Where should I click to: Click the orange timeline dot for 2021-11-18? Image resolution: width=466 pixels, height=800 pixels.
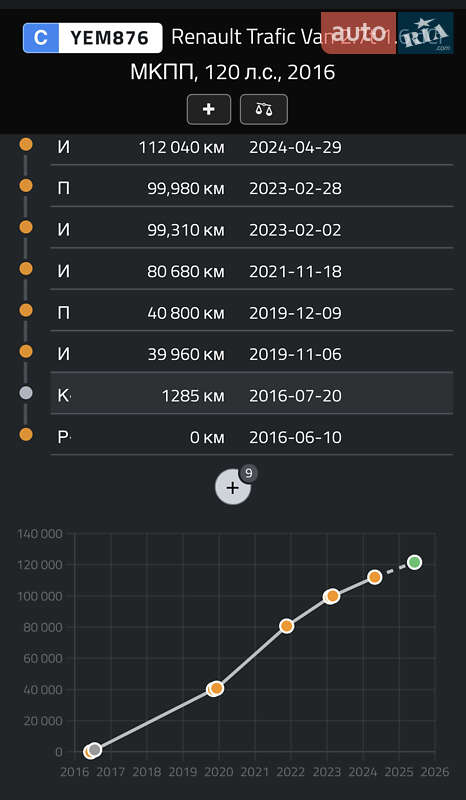click(x=26, y=268)
